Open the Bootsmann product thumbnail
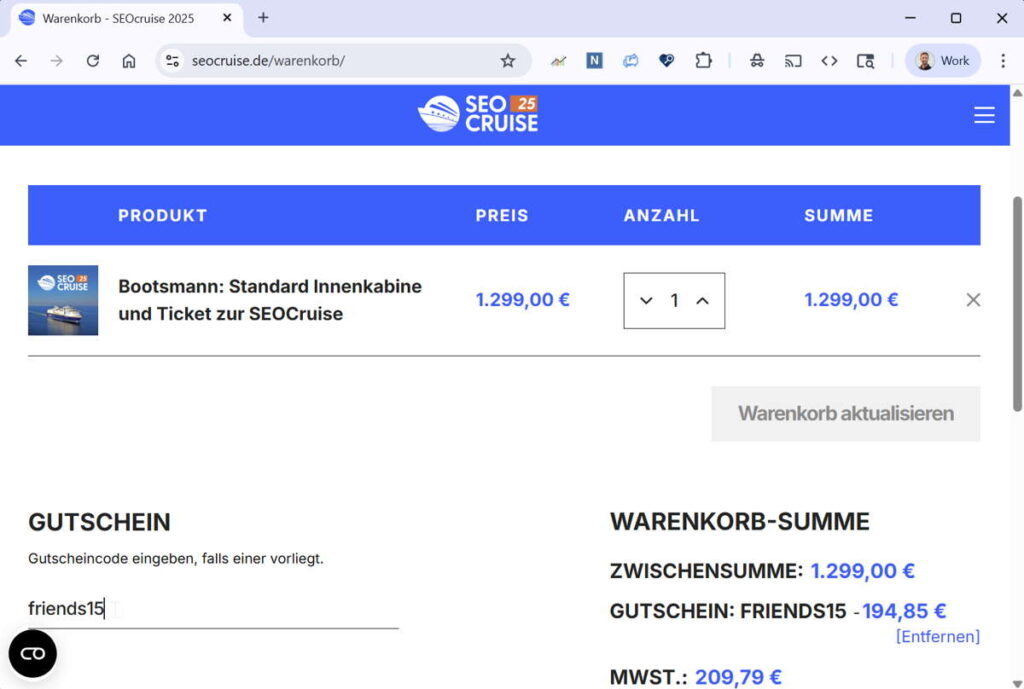Screen dimensions: 1024x689 tap(63, 300)
